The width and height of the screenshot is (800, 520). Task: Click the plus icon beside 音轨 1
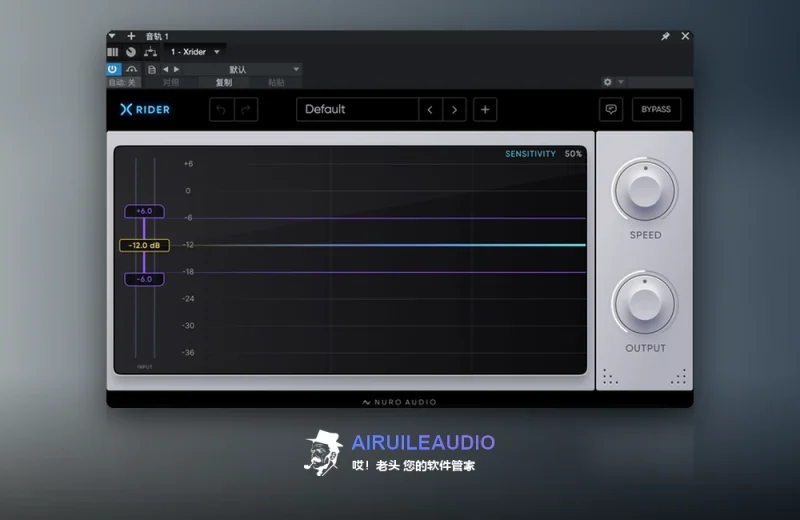click(131, 36)
